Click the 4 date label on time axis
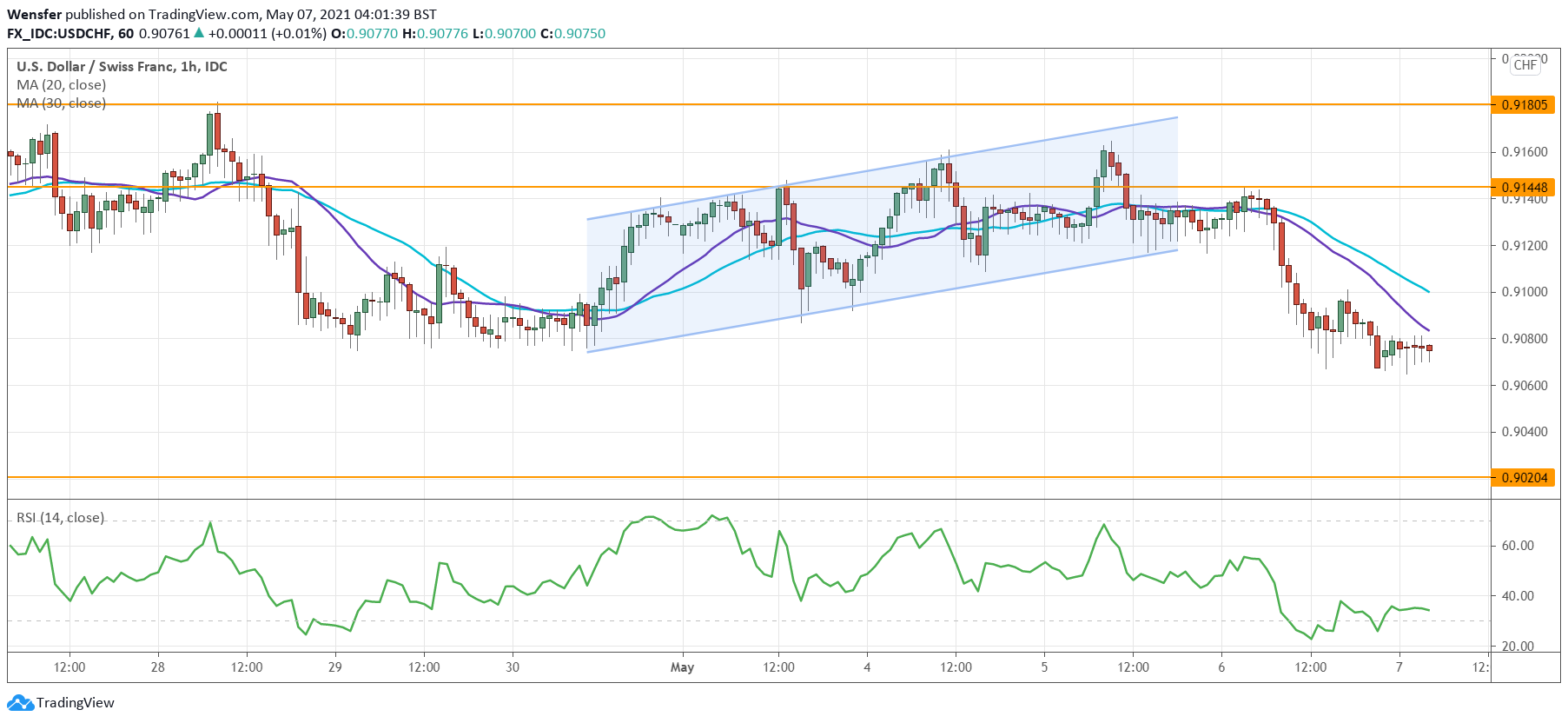Viewport: 1568px width, 723px height. (x=867, y=667)
